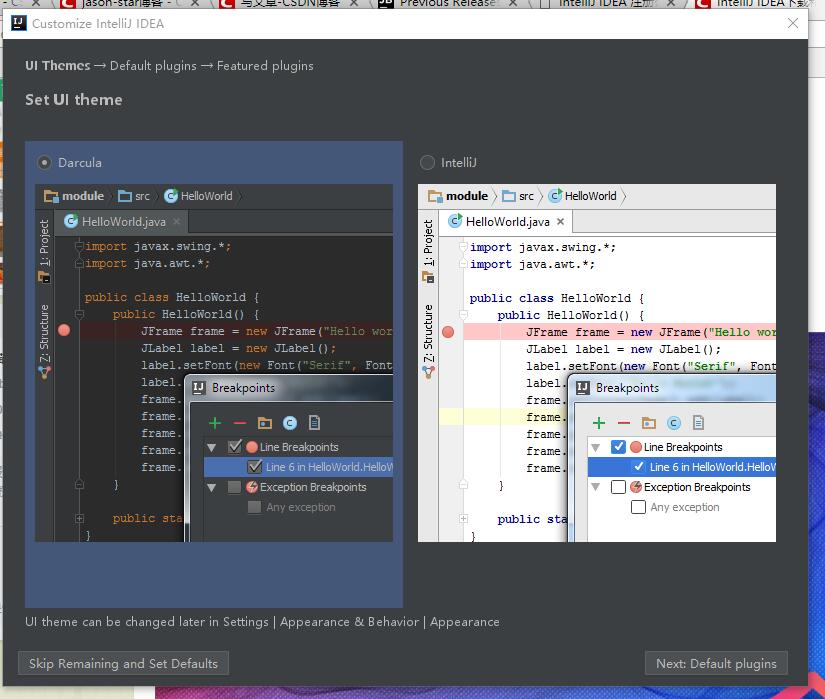Close HelloWorld.java tab in IntelliJ preview
Viewport: 825px width, 699px height.
pos(561,222)
